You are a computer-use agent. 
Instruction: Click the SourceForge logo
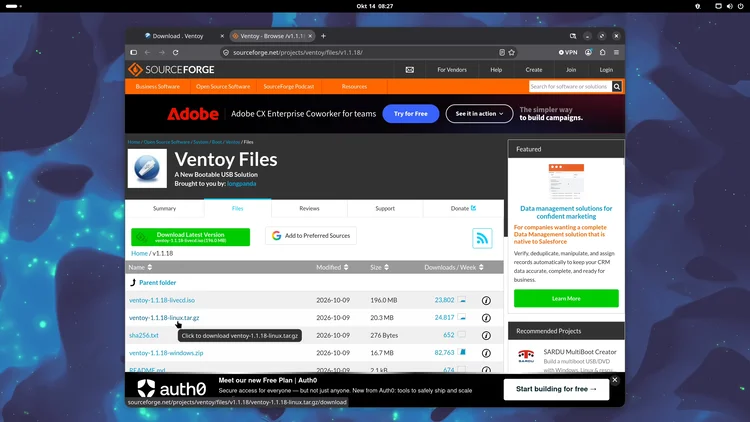171,70
